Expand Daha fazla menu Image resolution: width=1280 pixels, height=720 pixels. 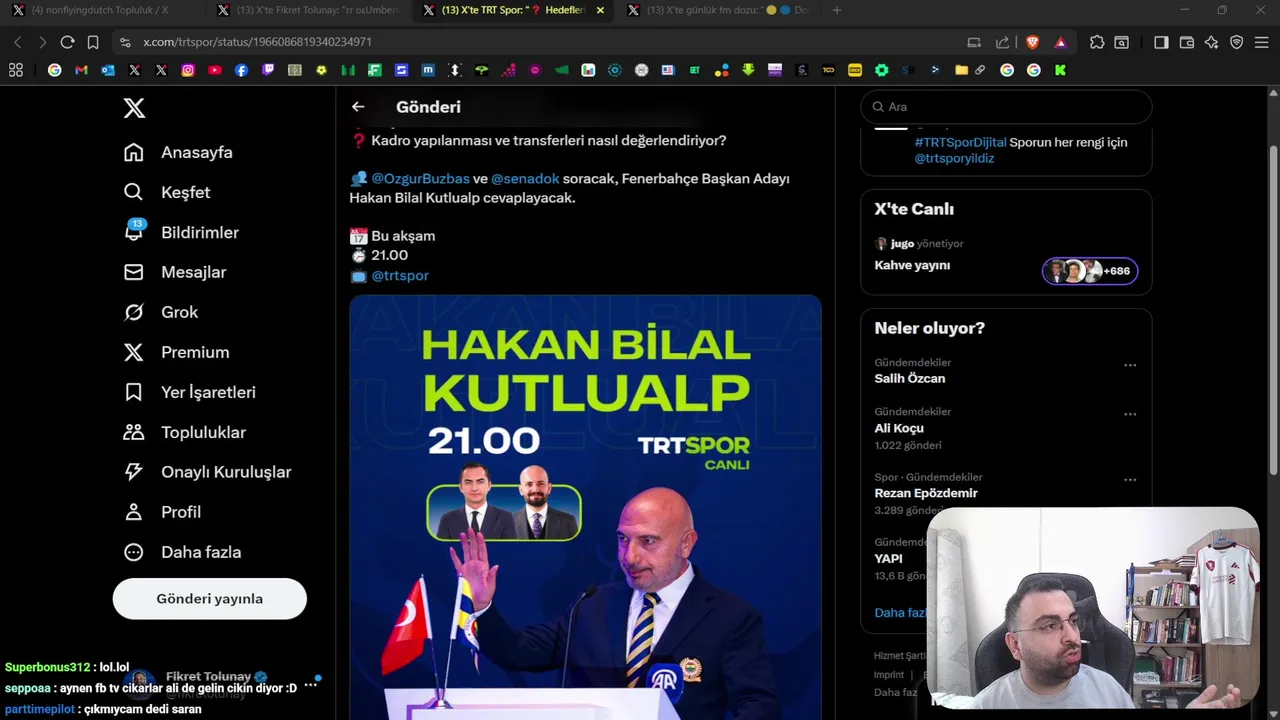click(x=182, y=552)
